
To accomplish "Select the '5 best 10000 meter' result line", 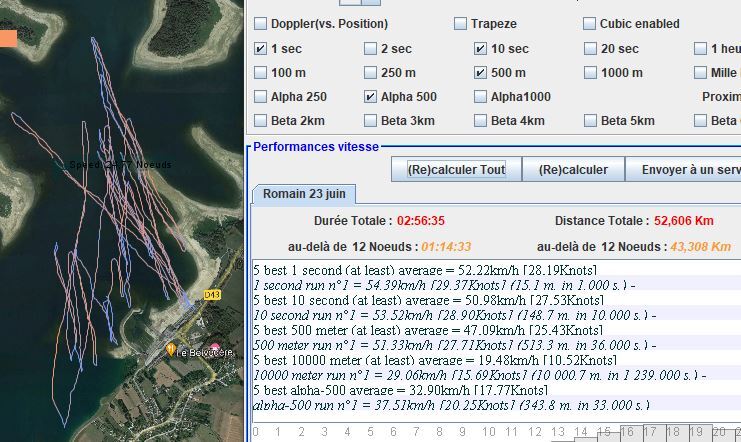I will [497, 360].
